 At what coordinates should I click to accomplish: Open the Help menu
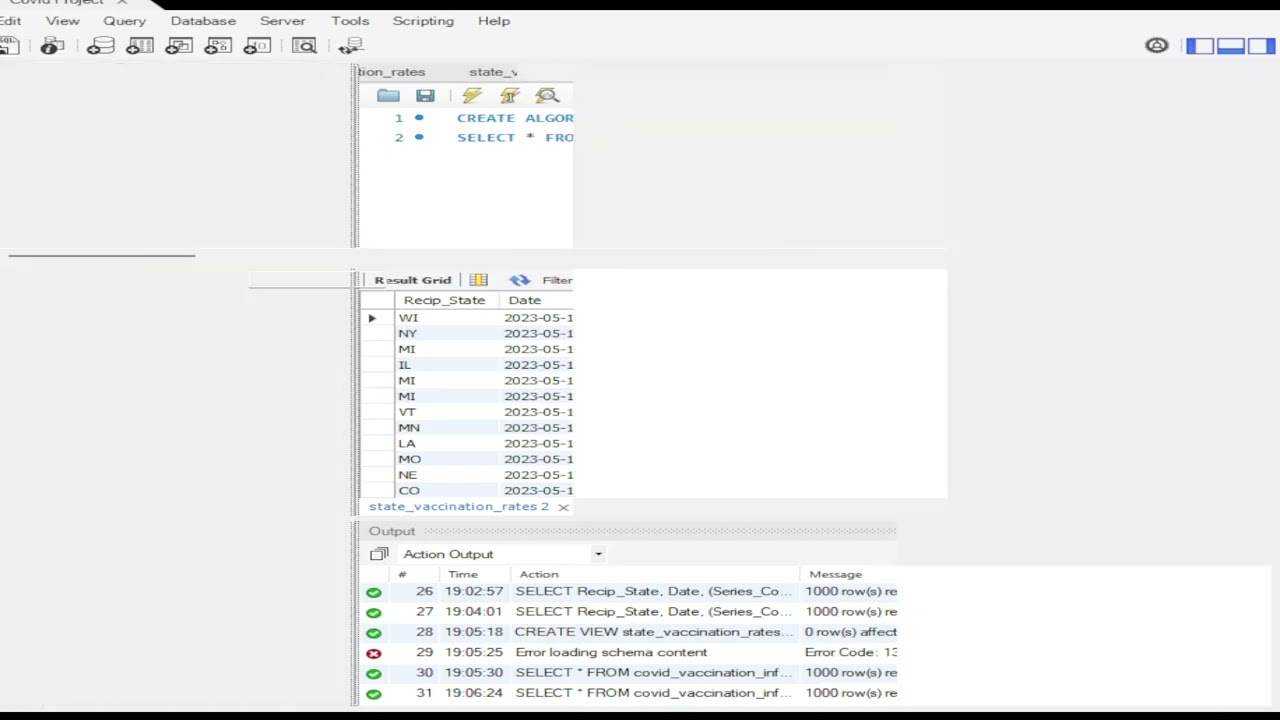494,21
